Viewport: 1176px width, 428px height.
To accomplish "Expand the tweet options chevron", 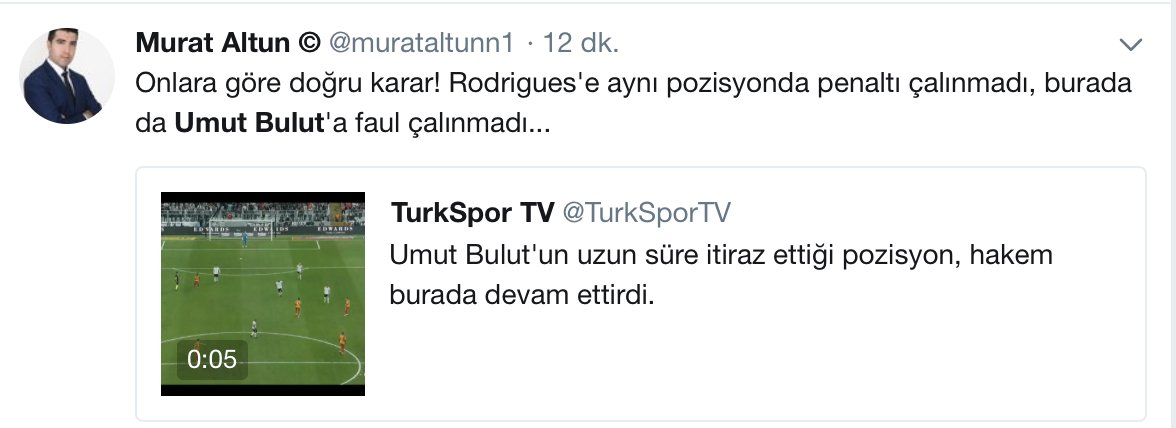I will (x=1130, y=45).
